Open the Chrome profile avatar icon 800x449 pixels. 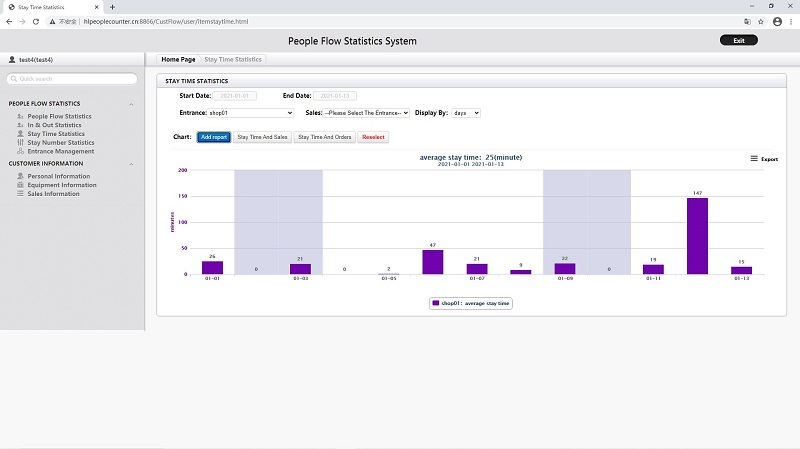777,21
